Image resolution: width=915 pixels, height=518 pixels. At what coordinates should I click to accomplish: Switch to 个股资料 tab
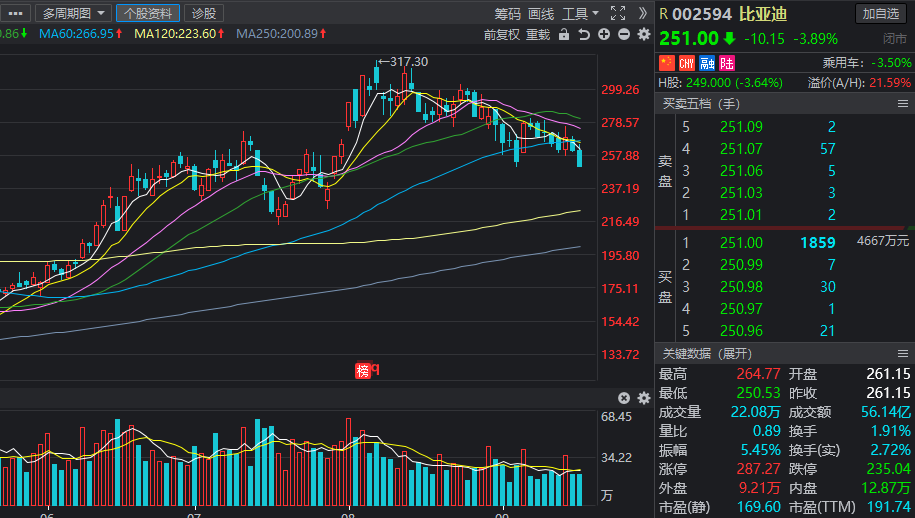pyautogui.click(x=148, y=13)
